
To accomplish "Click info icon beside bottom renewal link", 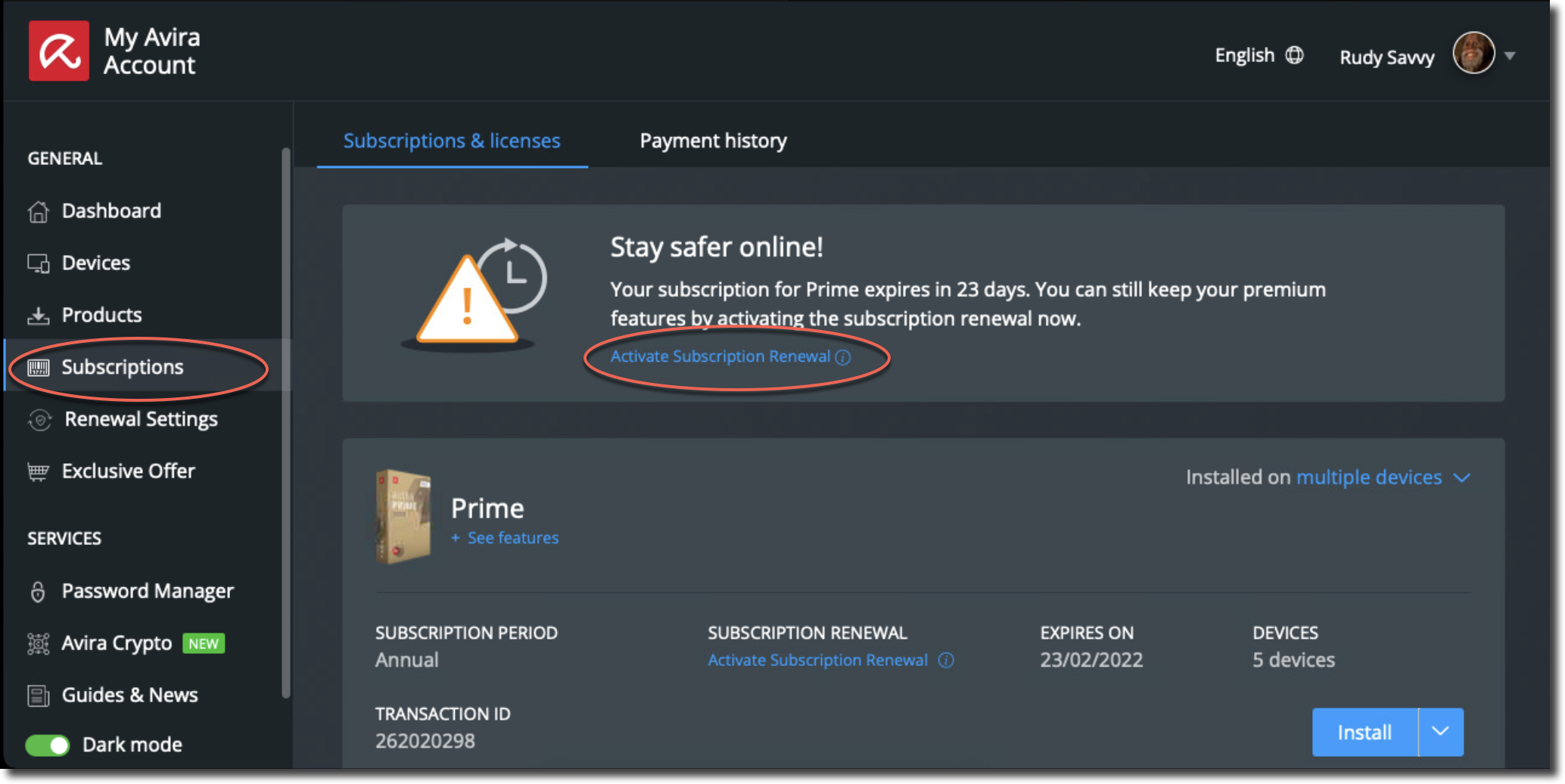I will [946, 661].
